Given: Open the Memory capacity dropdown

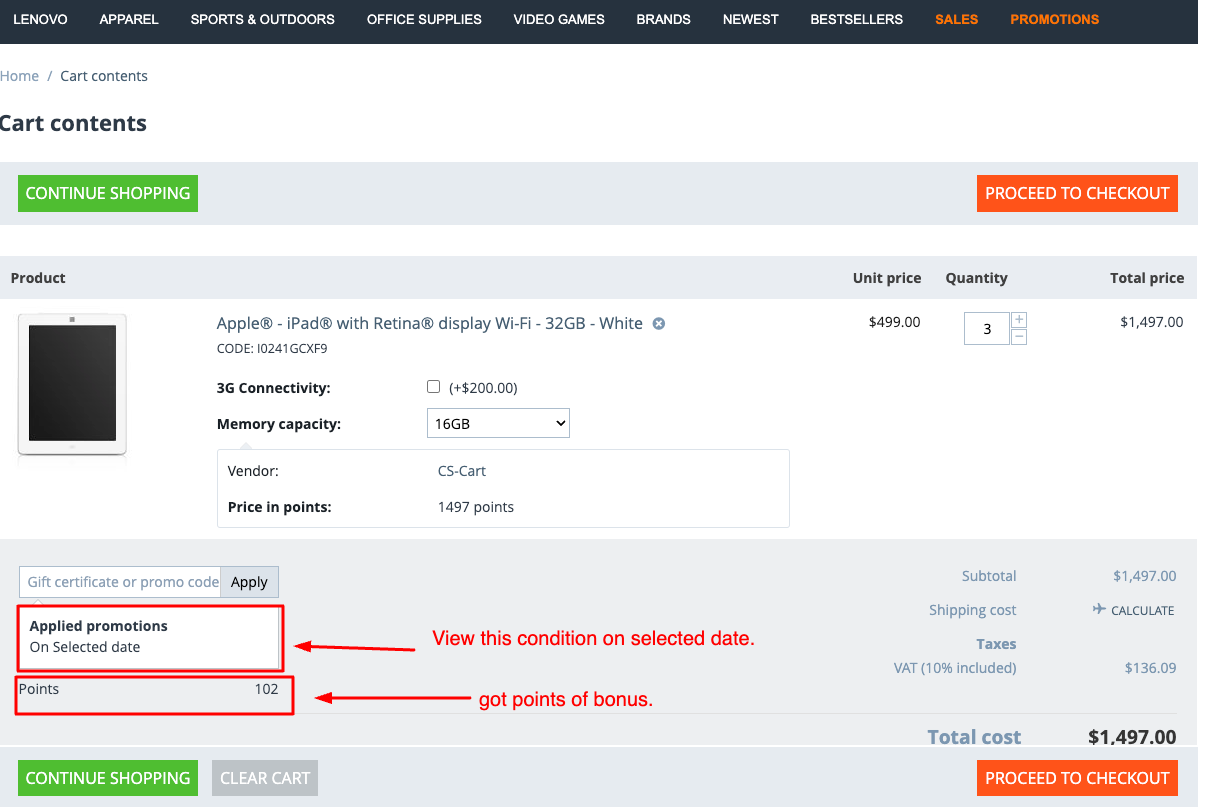Looking at the screenshot, I should coord(498,424).
